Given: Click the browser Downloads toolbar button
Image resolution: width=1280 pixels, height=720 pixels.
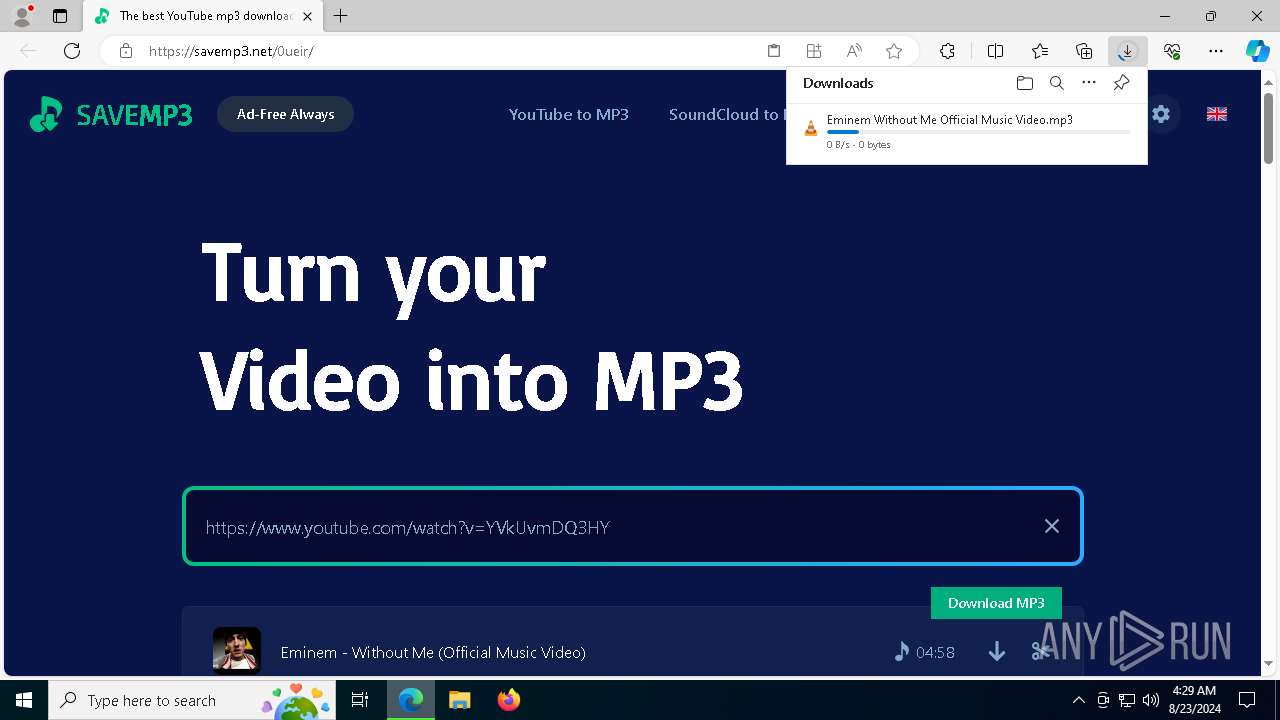Looking at the screenshot, I should [1127, 51].
